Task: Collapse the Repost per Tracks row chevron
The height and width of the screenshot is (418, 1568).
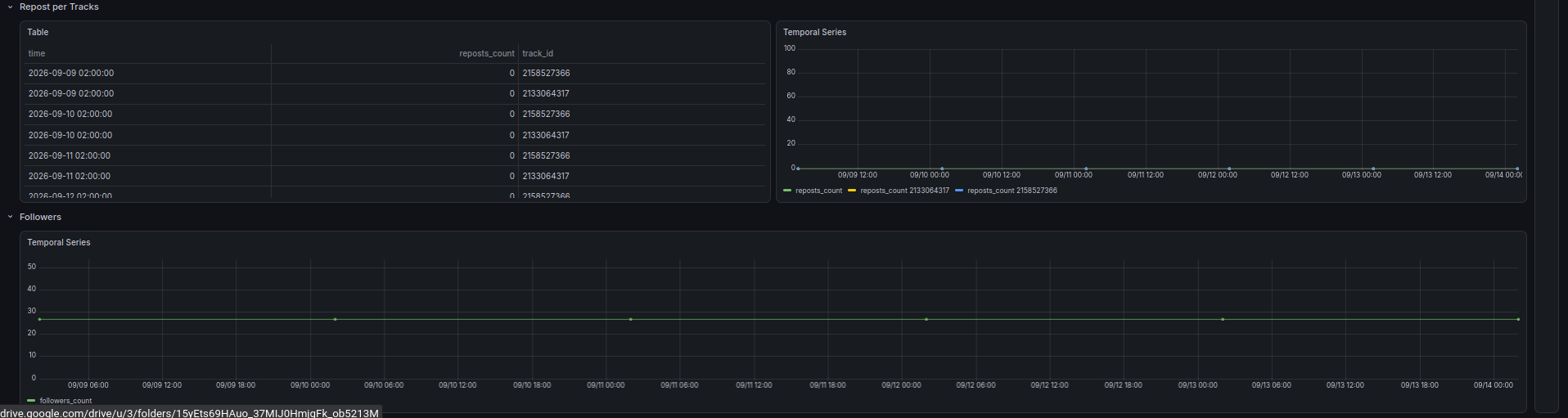Action: (x=10, y=7)
